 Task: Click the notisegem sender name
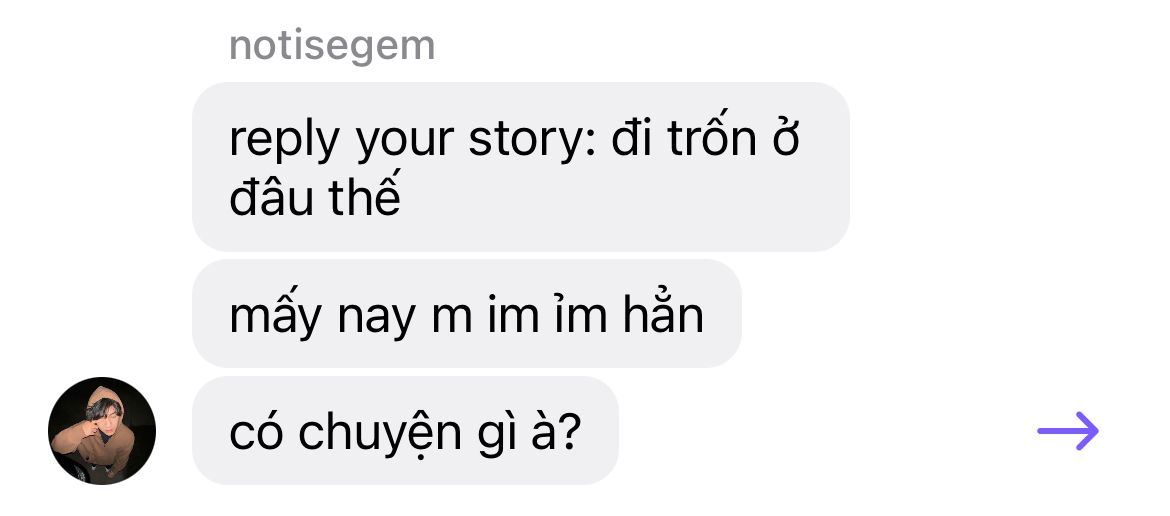[x=332, y=45]
